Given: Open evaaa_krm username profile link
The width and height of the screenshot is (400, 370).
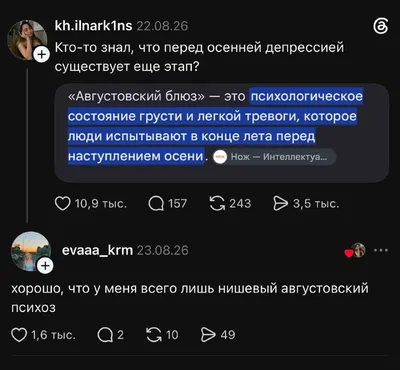Looking at the screenshot, I should [97, 250].
